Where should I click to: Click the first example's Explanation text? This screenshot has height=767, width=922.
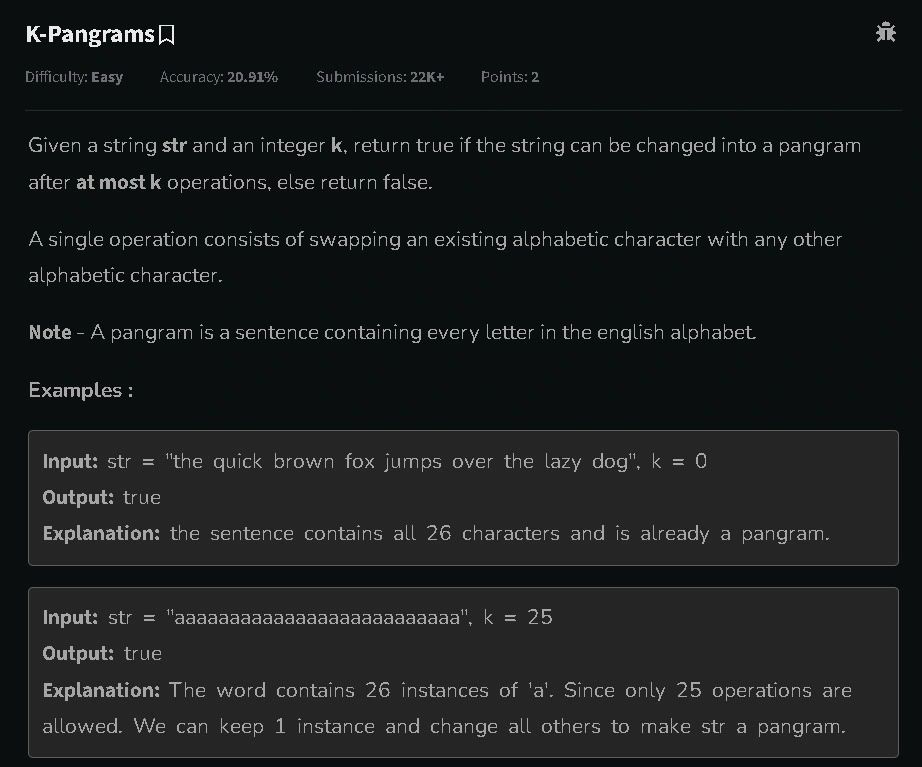point(436,533)
